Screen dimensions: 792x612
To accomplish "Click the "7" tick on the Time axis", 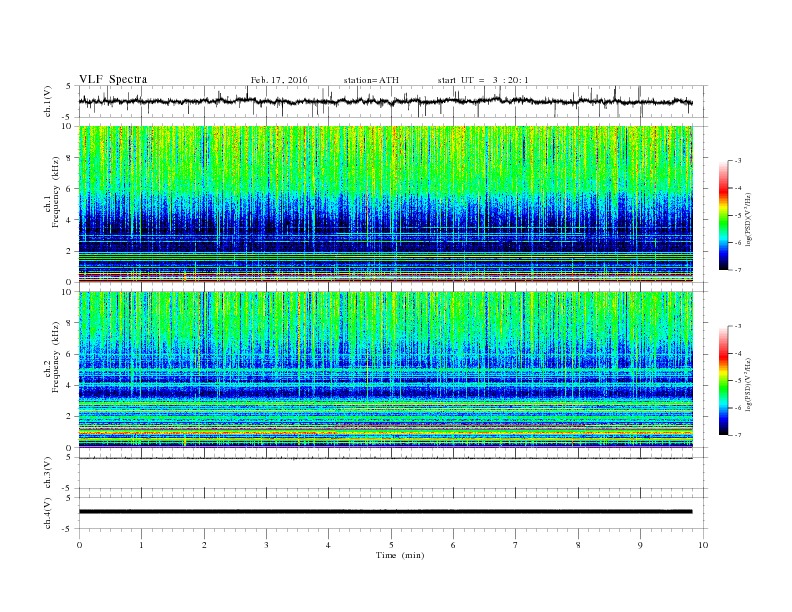I will [x=516, y=545].
